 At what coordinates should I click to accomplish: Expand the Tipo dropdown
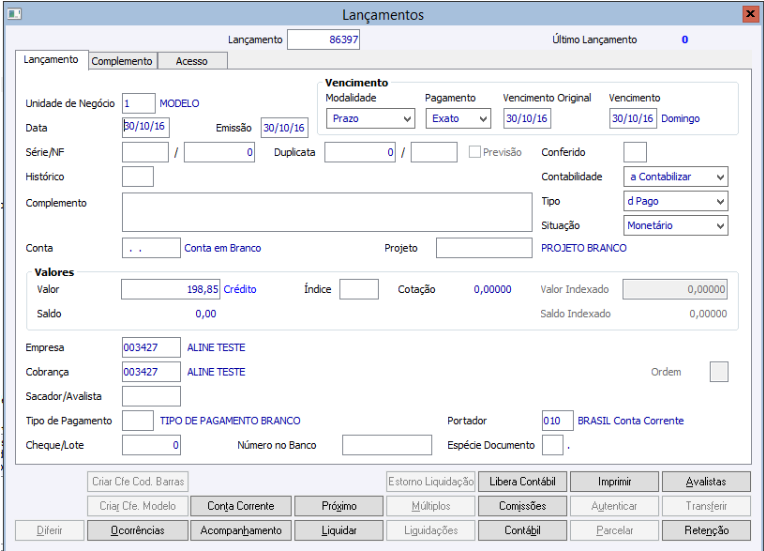point(675,202)
